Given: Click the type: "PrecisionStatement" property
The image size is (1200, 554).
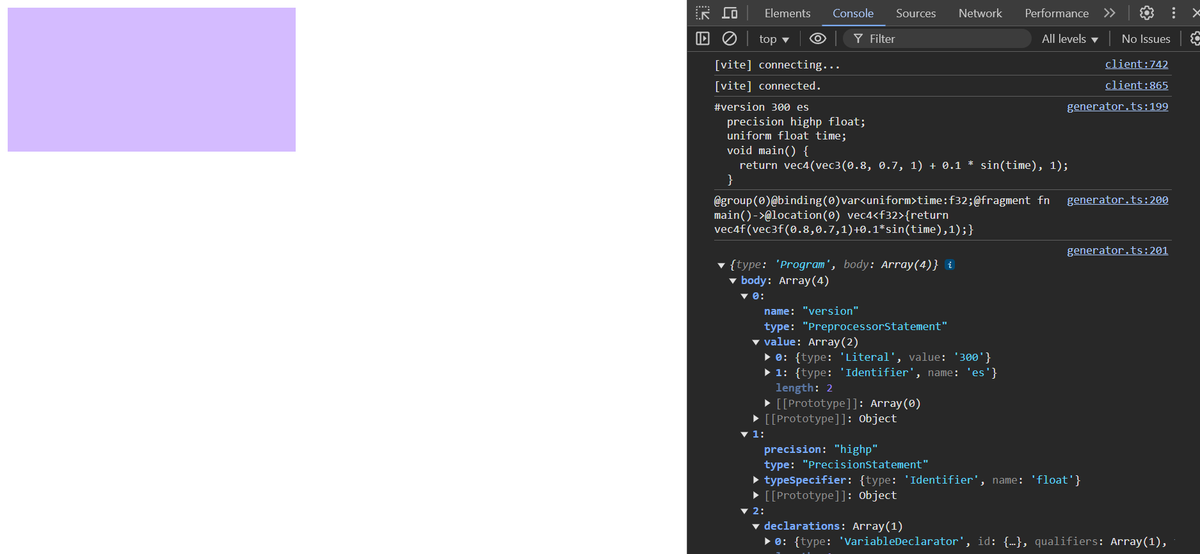Looking at the screenshot, I should tap(846, 465).
